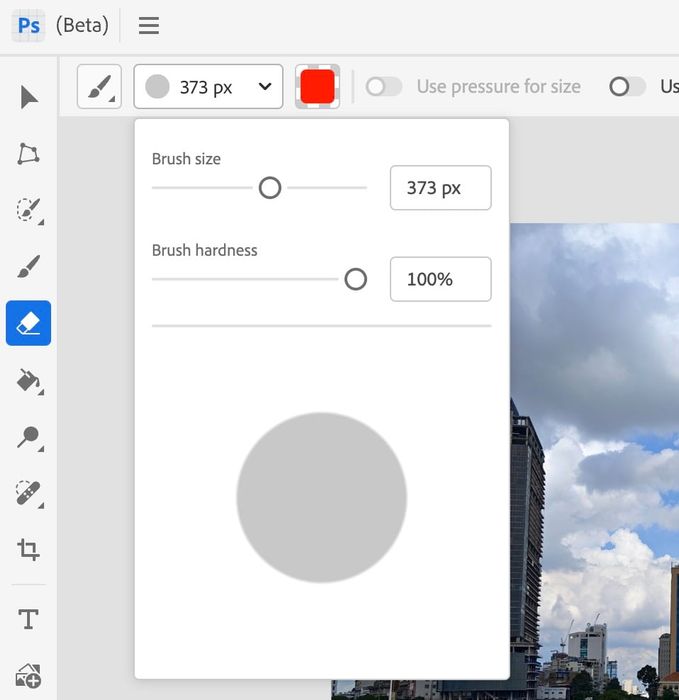Select the Brush tool in sidebar
Image resolution: width=679 pixels, height=700 pixels.
(29, 267)
